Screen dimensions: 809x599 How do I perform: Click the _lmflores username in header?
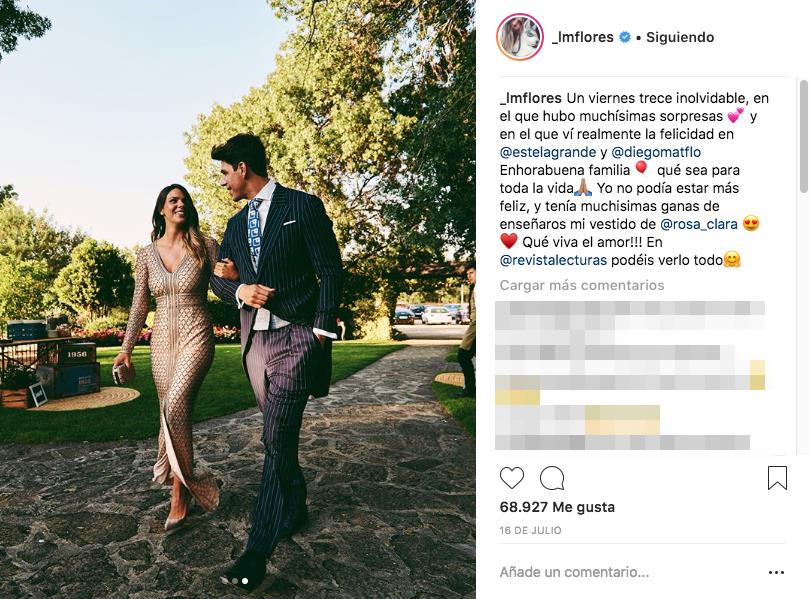click(583, 37)
